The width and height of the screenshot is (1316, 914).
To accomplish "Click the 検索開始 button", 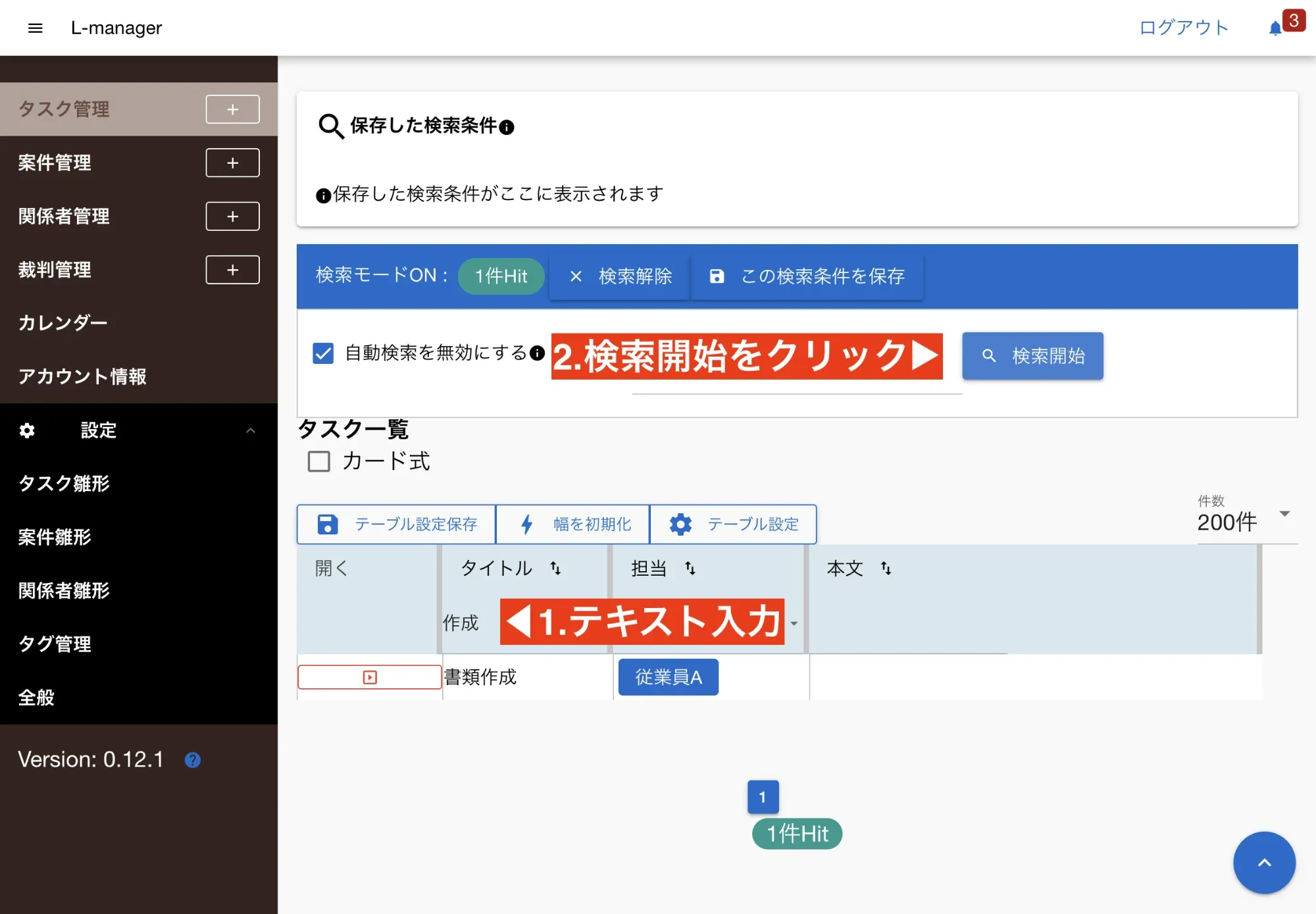I will pyautogui.click(x=1032, y=356).
